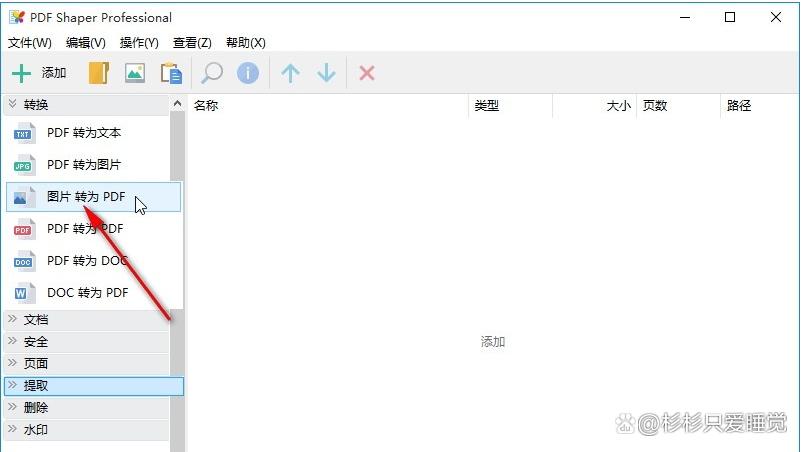Image resolution: width=803 pixels, height=452 pixels.
Task: Click the paste clipboard toolbar icon
Action: pos(171,73)
